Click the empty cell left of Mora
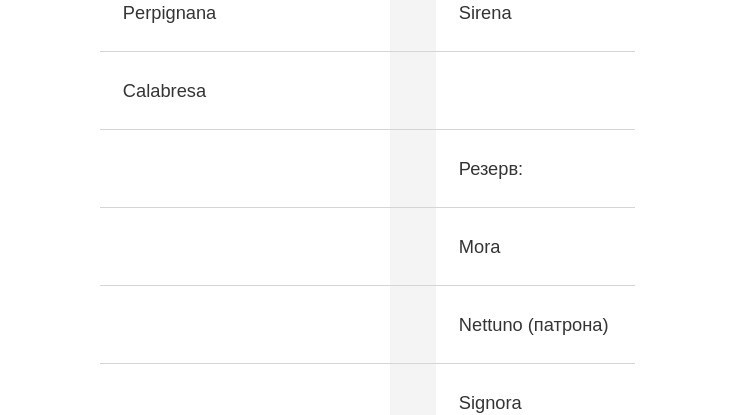 245,247
